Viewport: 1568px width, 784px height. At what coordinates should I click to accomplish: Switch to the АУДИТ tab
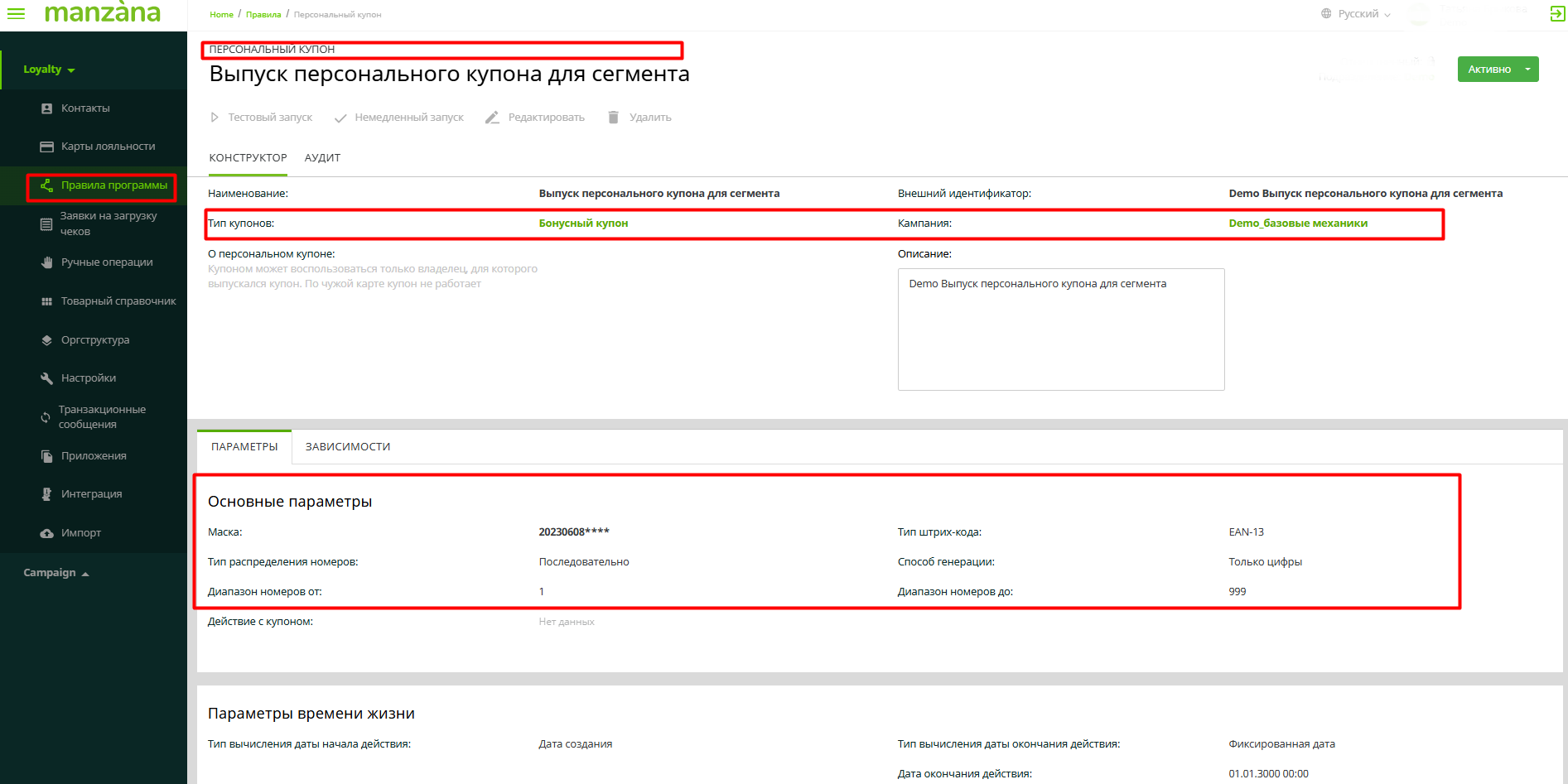[x=322, y=158]
